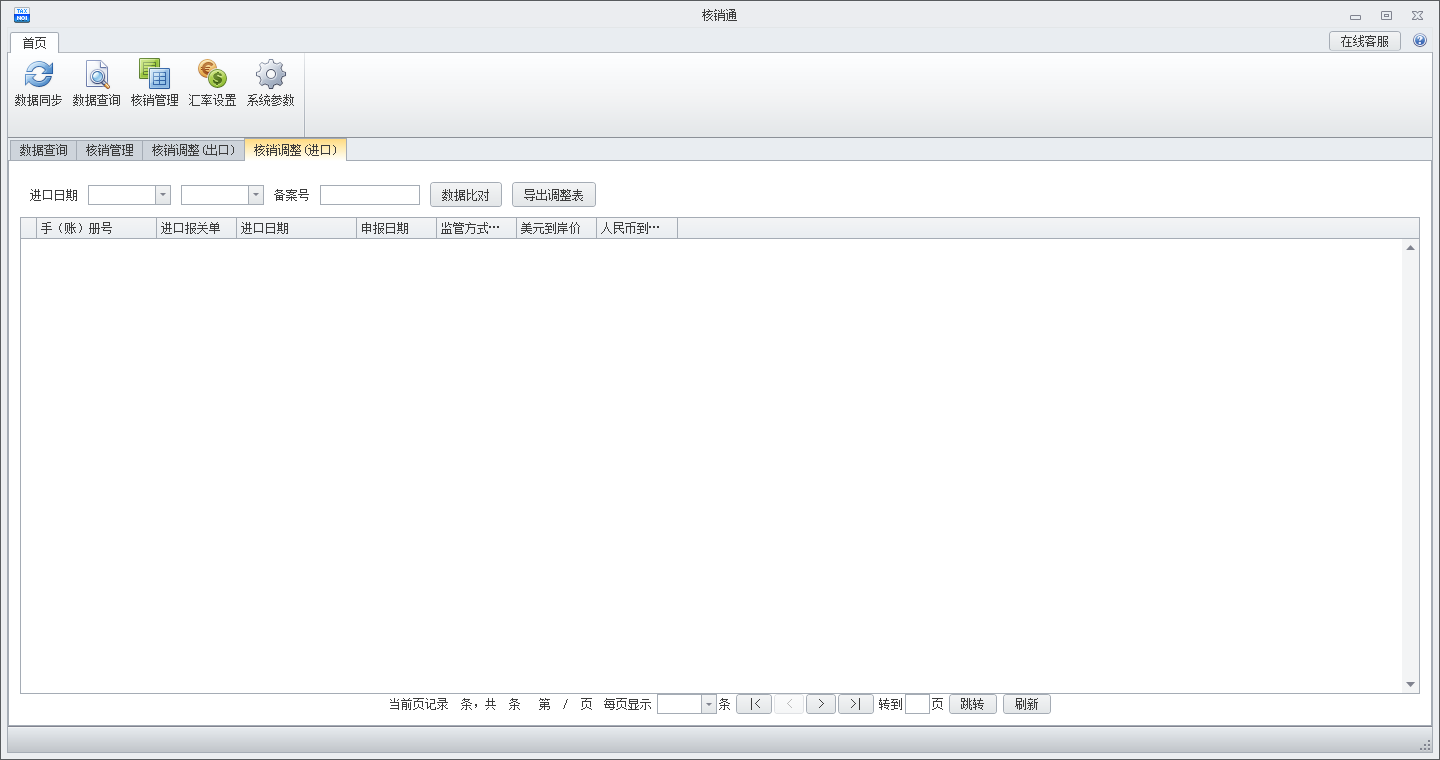Open the 在线客服 online support button

click(1365, 41)
